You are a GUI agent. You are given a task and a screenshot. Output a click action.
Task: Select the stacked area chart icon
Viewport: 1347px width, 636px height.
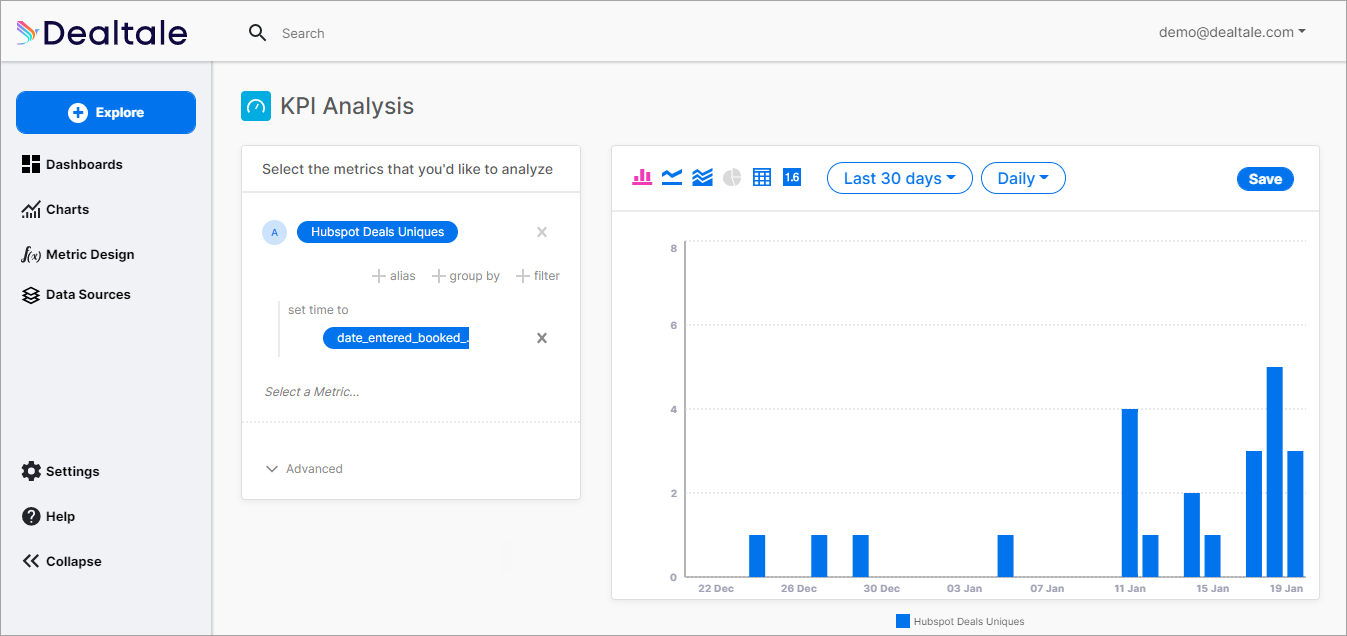702,177
